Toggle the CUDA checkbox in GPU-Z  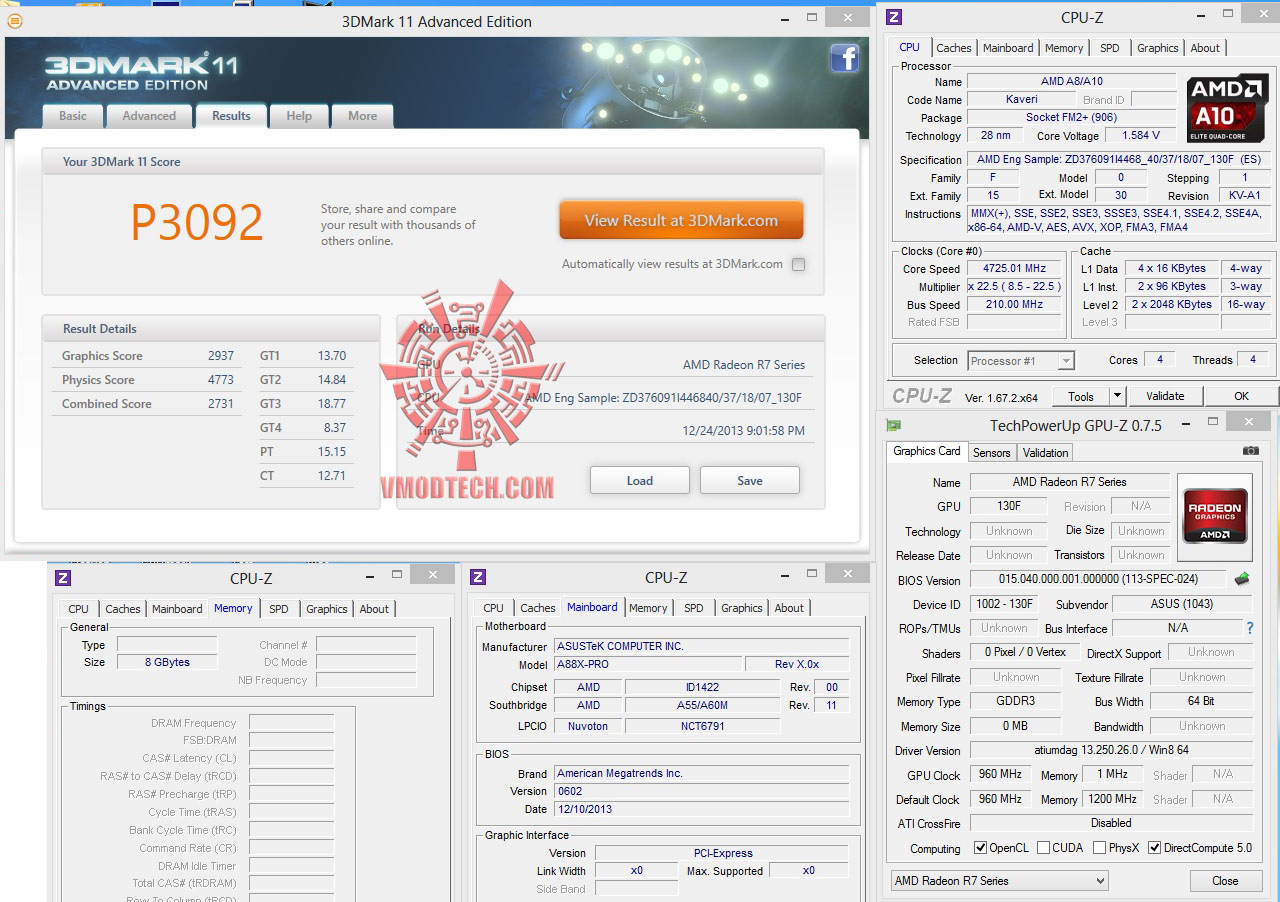click(x=1044, y=848)
